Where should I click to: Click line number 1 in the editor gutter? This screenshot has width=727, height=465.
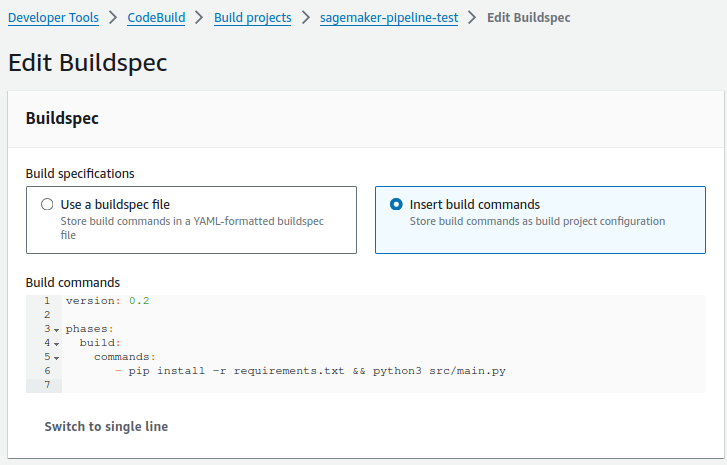(46, 301)
